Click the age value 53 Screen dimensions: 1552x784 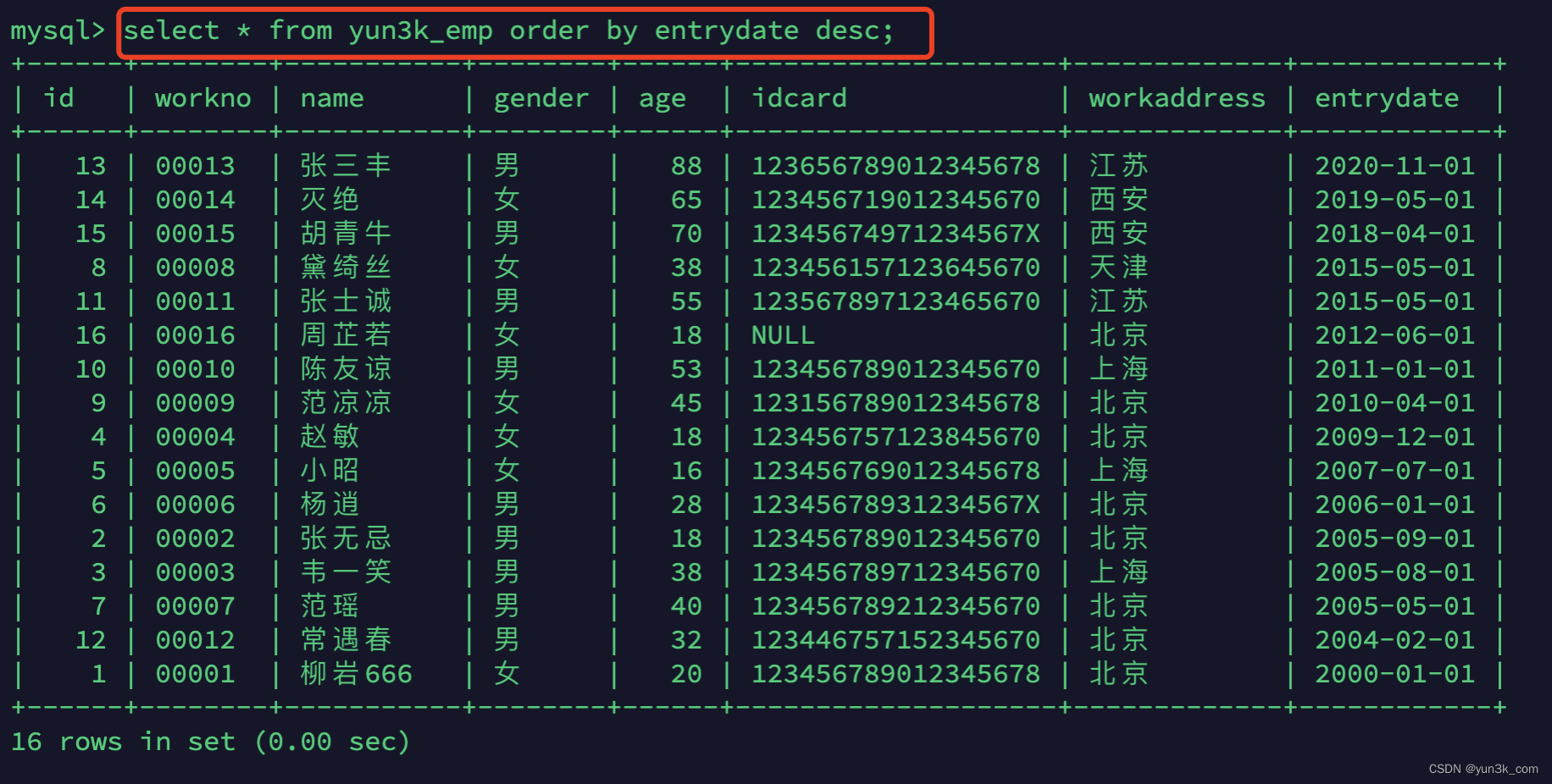[x=686, y=369]
